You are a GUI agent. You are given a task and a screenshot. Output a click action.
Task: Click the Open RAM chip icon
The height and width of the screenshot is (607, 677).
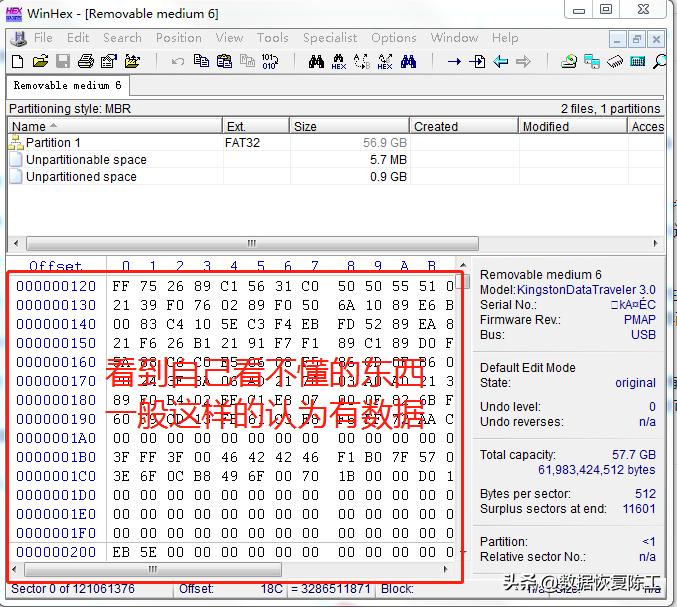click(x=615, y=62)
